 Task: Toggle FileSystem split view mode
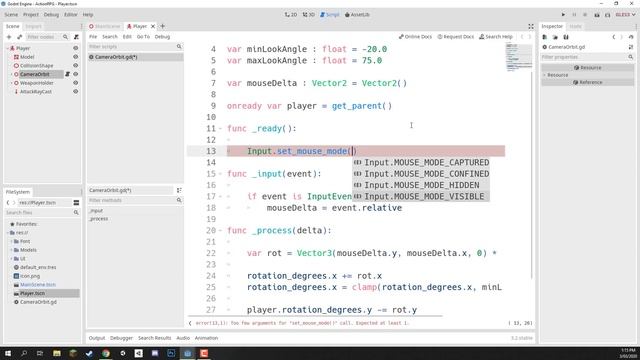tap(76, 202)
